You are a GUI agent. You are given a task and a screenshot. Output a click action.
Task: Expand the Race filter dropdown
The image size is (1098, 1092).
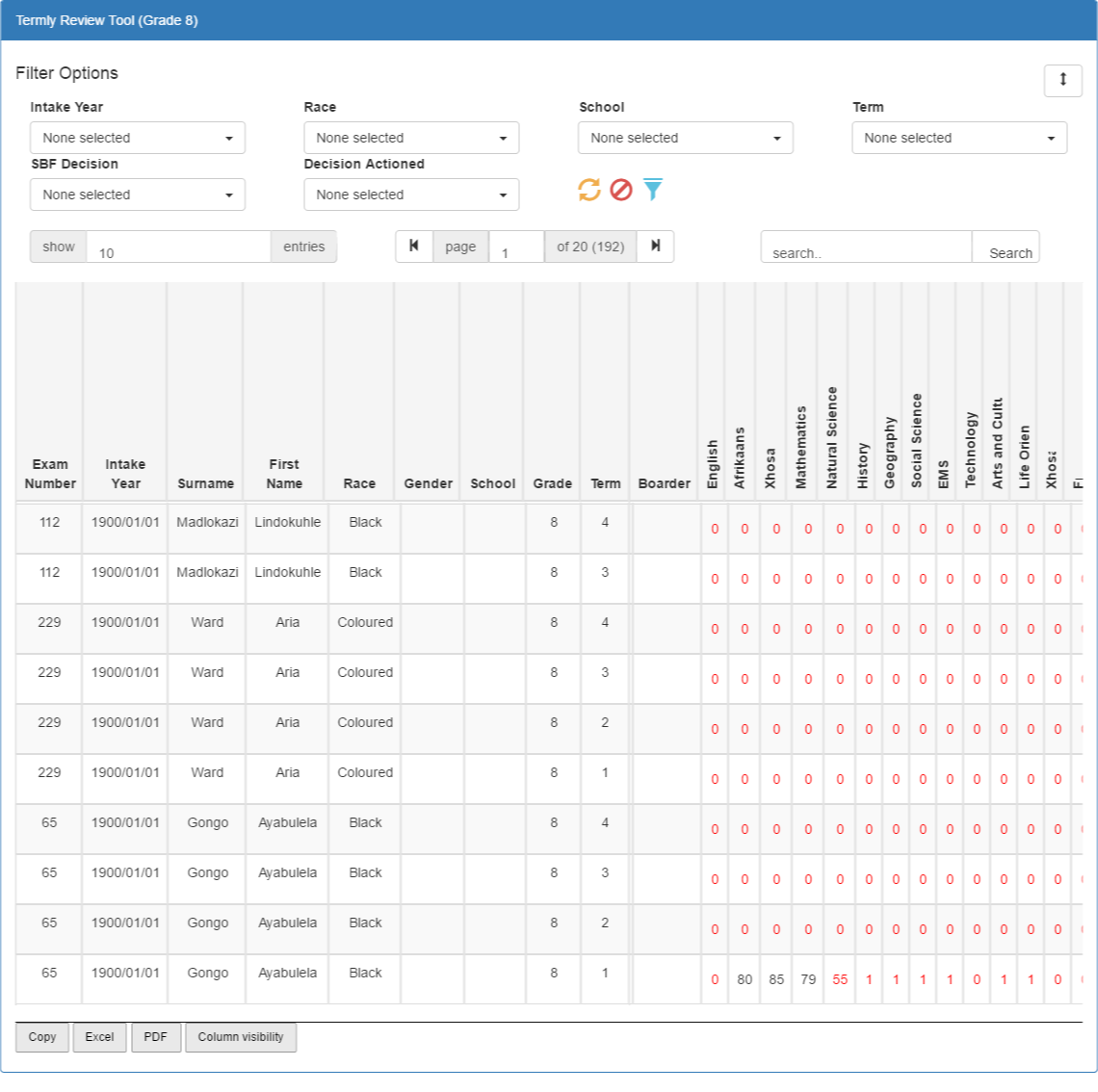[x=411, y=138]
